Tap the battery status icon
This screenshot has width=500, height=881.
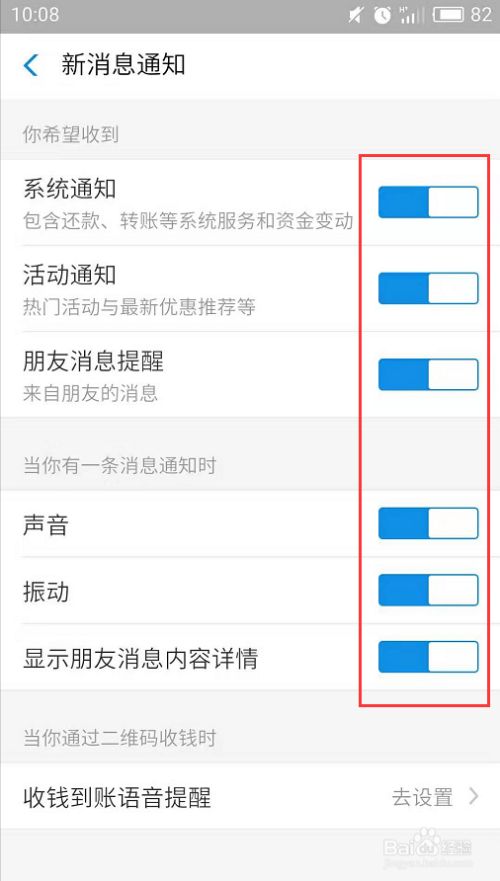coord(448,15)
